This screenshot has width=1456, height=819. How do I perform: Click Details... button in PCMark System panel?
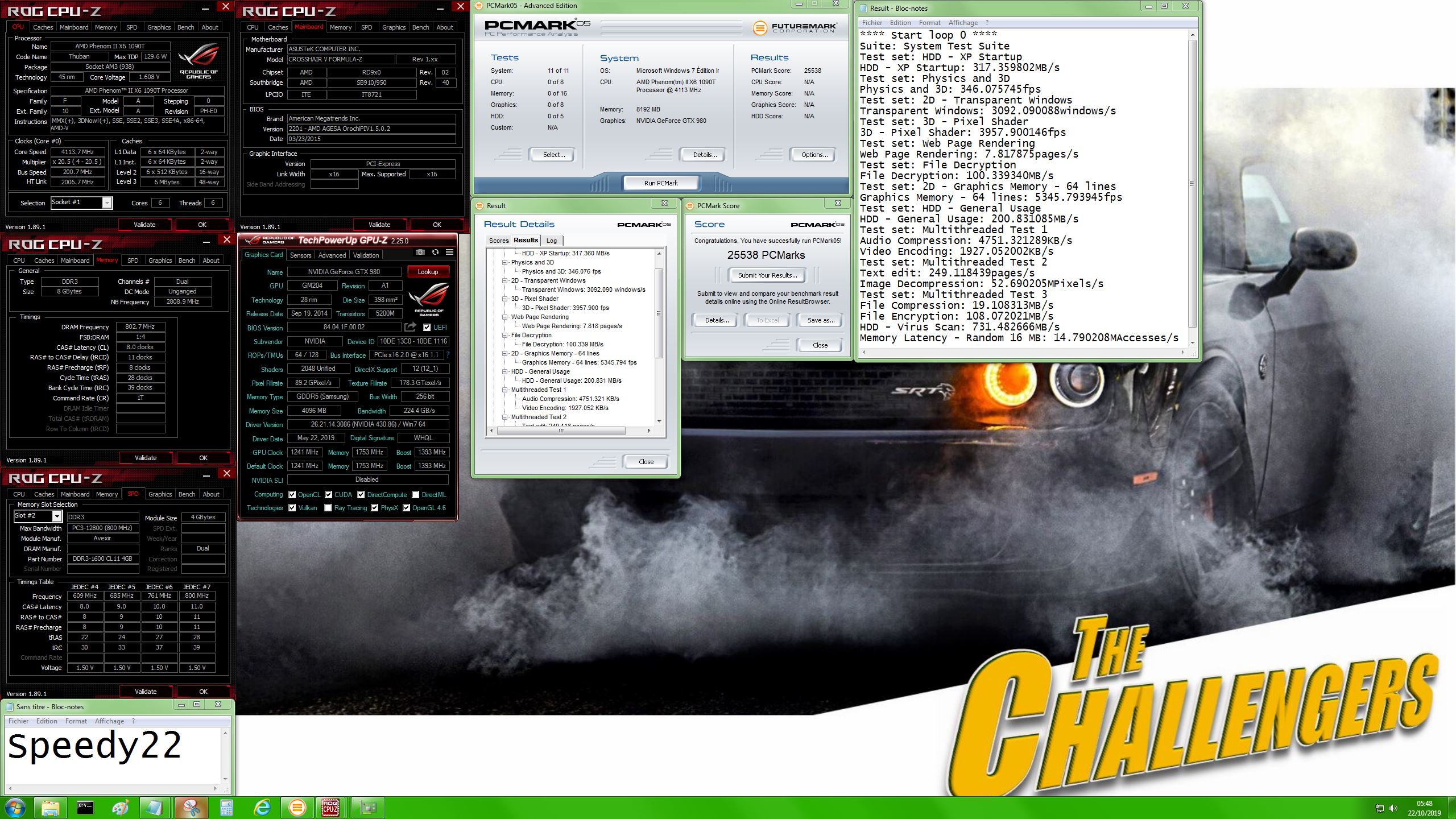tap(705, 155)
